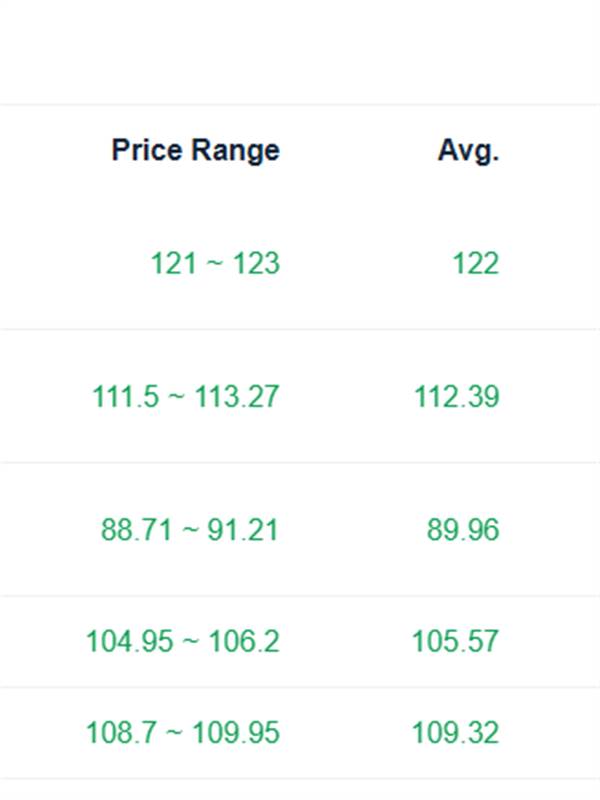600x800 pixels.
Task: Click the Price Range column header
Action: click(195, 151)
